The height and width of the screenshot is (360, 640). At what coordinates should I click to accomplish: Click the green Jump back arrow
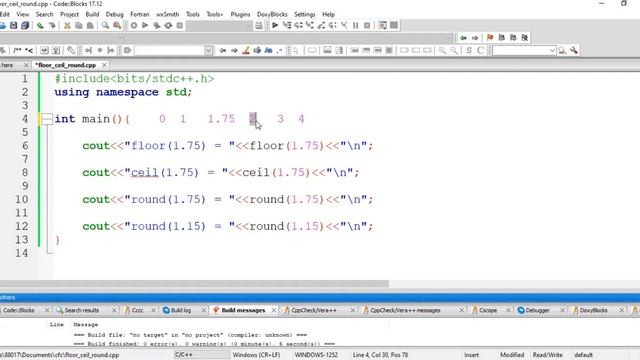[463, 38]
